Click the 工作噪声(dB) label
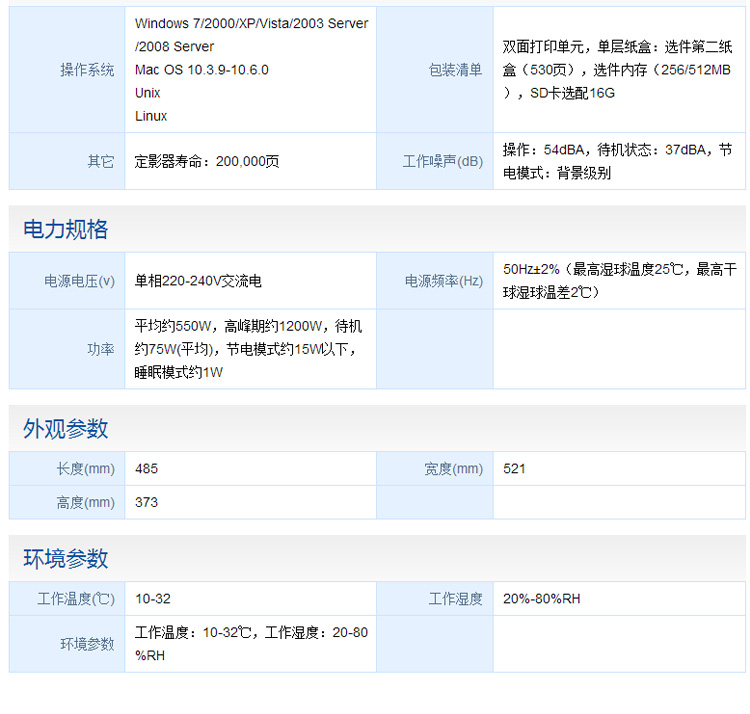Image resolution: width=750 pixels, height=714 pixels. [x=442, y=161]
